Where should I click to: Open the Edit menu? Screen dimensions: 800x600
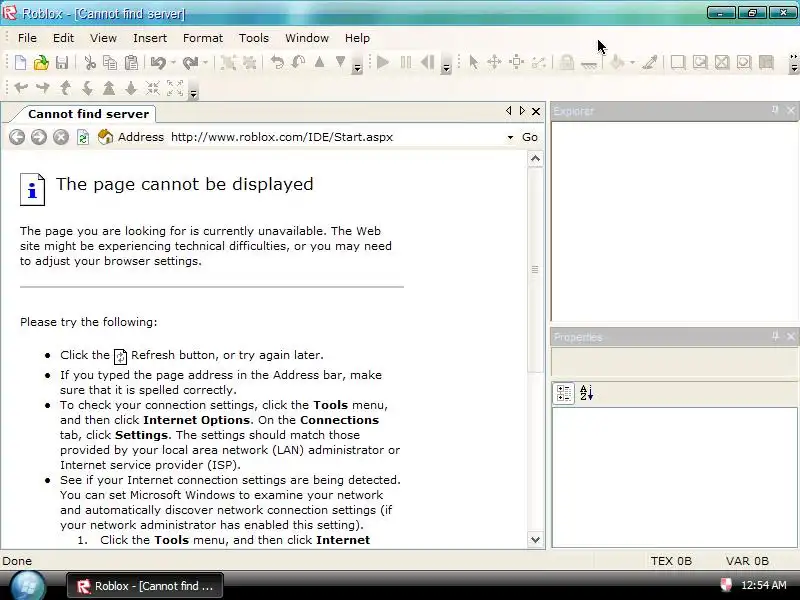click(63, 38)
